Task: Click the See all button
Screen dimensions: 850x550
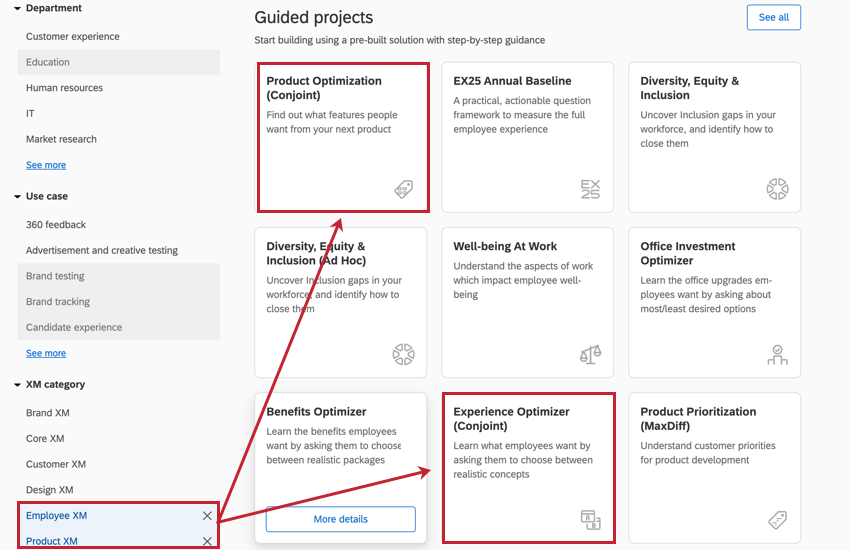Action: (774, 17)
